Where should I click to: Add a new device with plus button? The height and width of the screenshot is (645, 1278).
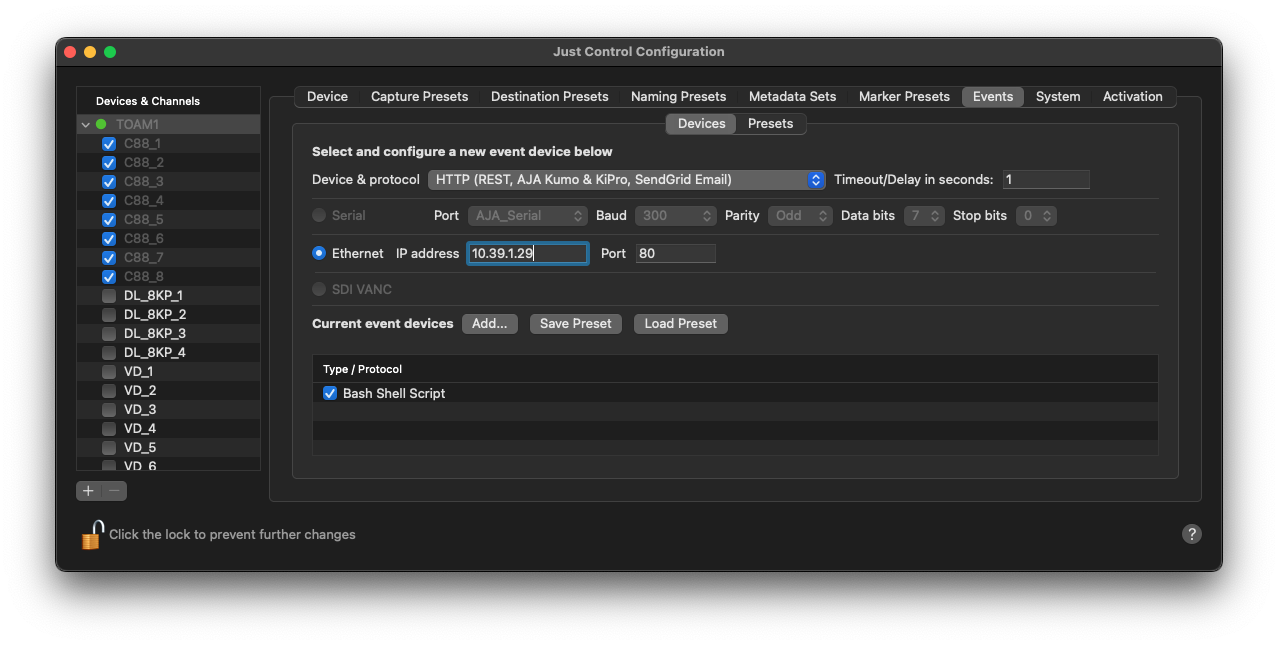[88, 491]
